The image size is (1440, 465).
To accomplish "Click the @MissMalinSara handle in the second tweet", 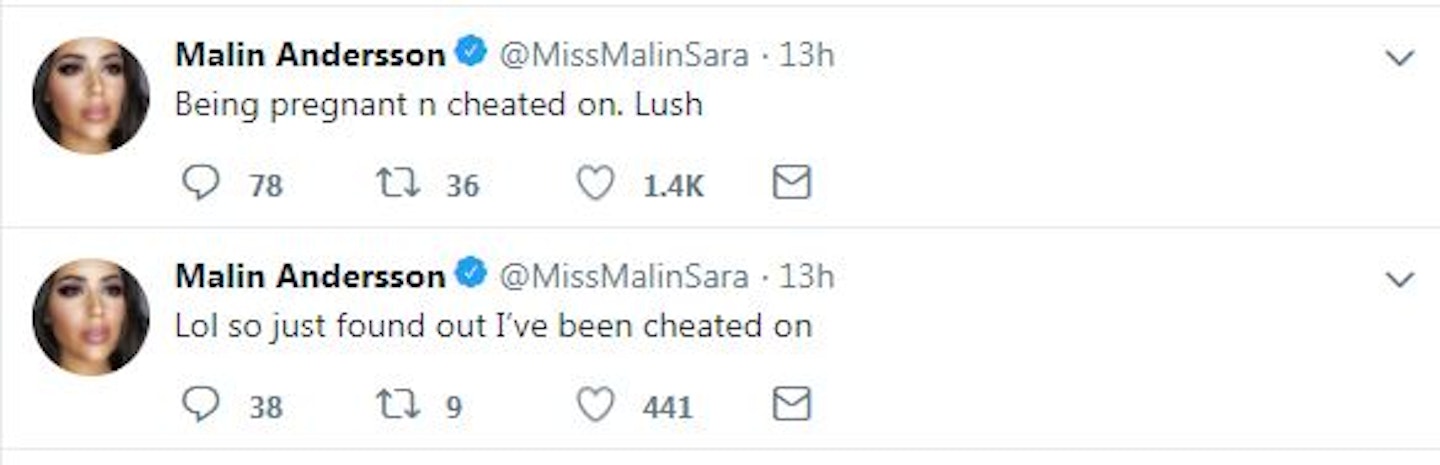I will [x=623, y=276].
